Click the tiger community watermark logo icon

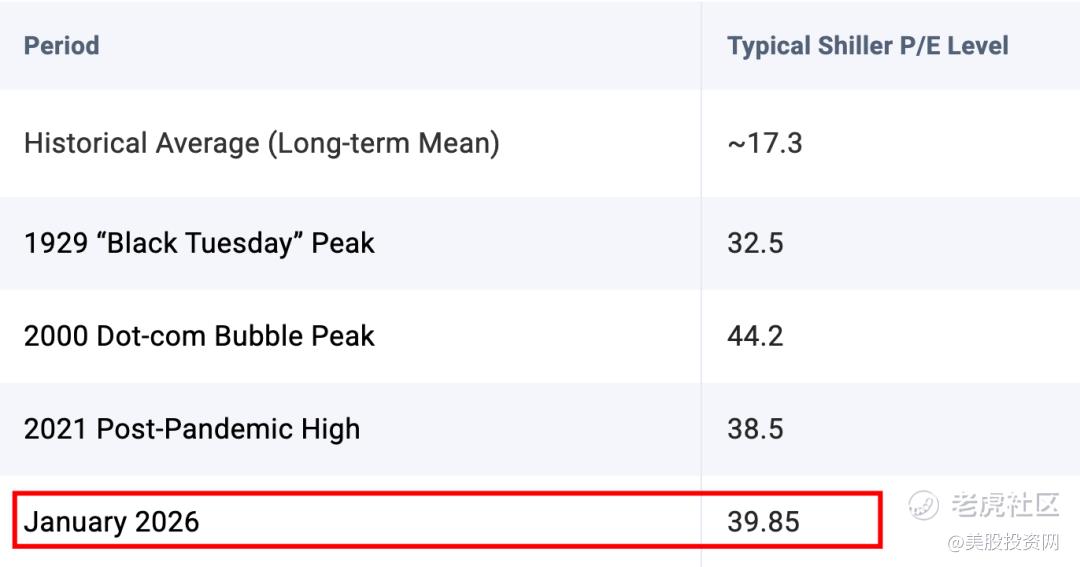coord(923,505)
